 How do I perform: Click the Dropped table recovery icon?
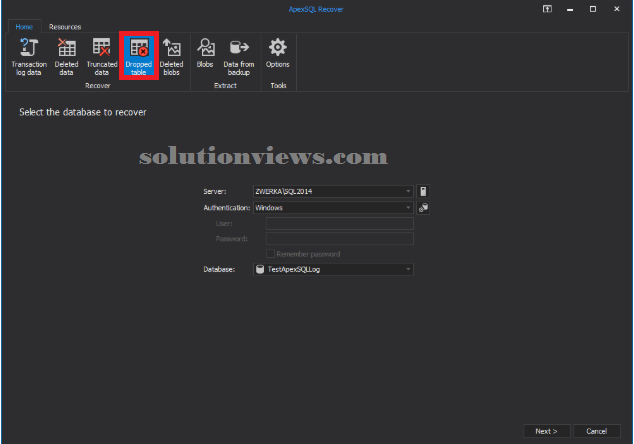click(x=139, y=56)
